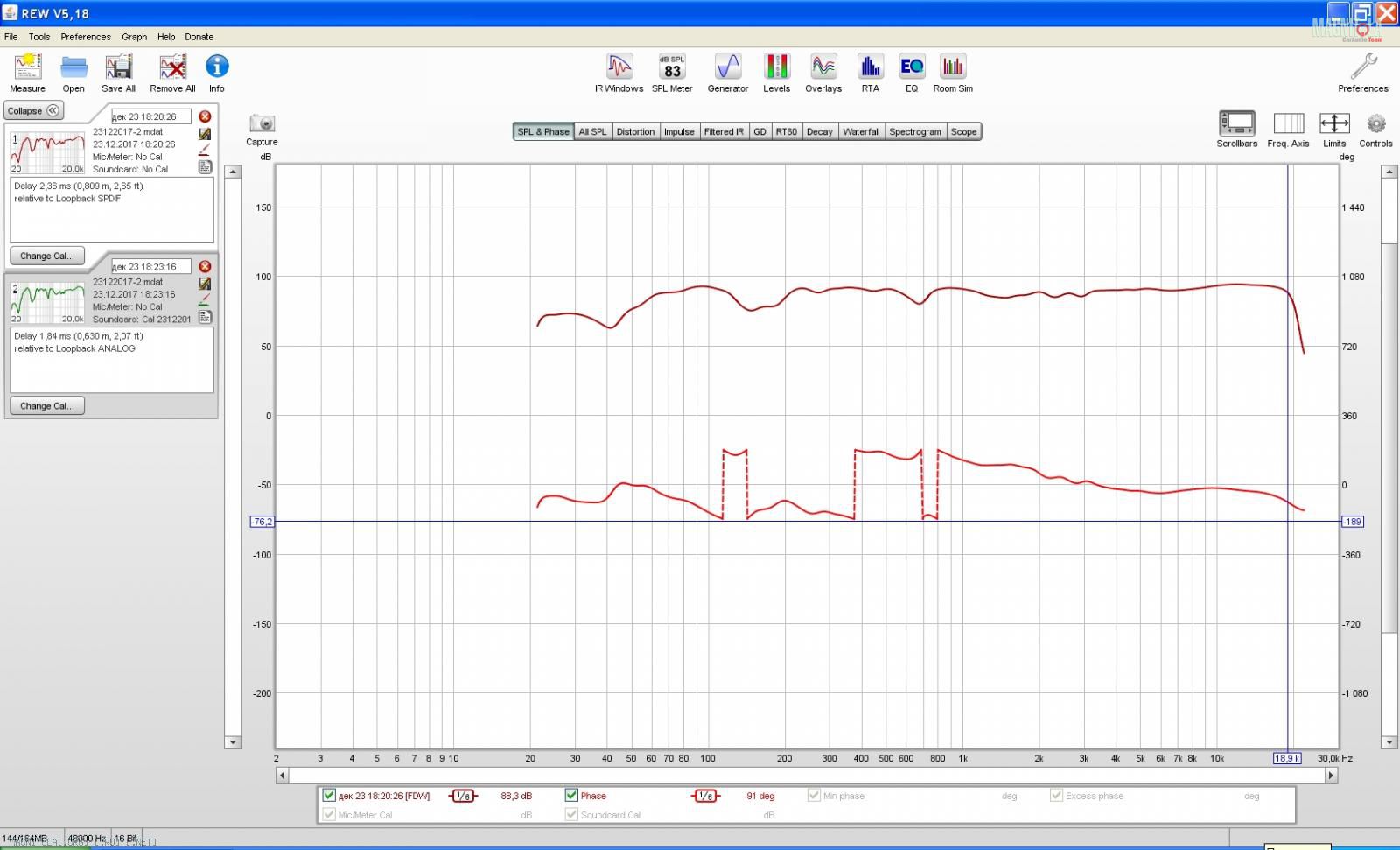Switch to the Spectrogram tab
Screen dimensions: 1400x850
(x=915, y=131)
